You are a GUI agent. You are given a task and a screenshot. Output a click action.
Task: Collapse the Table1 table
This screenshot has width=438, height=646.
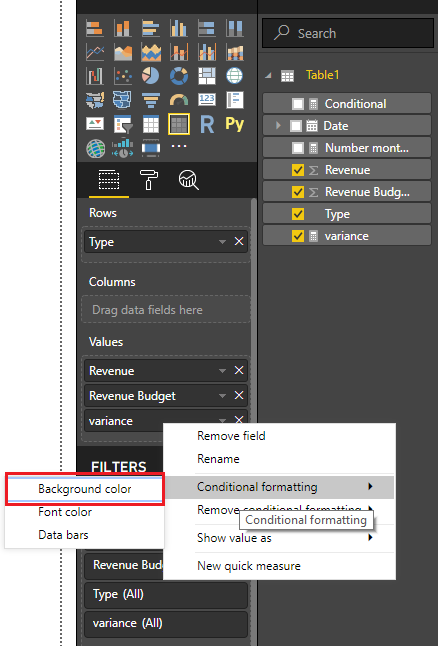click(x=269, y=75)
